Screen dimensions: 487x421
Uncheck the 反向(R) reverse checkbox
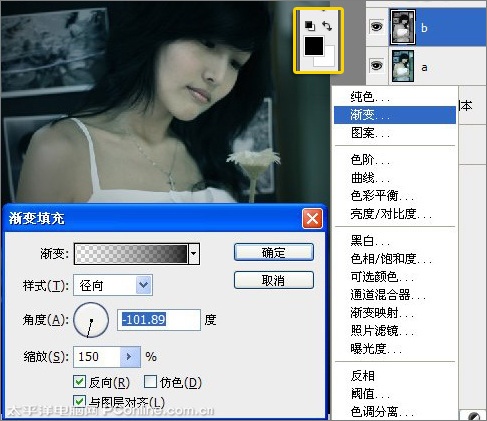tap(79, 382)
